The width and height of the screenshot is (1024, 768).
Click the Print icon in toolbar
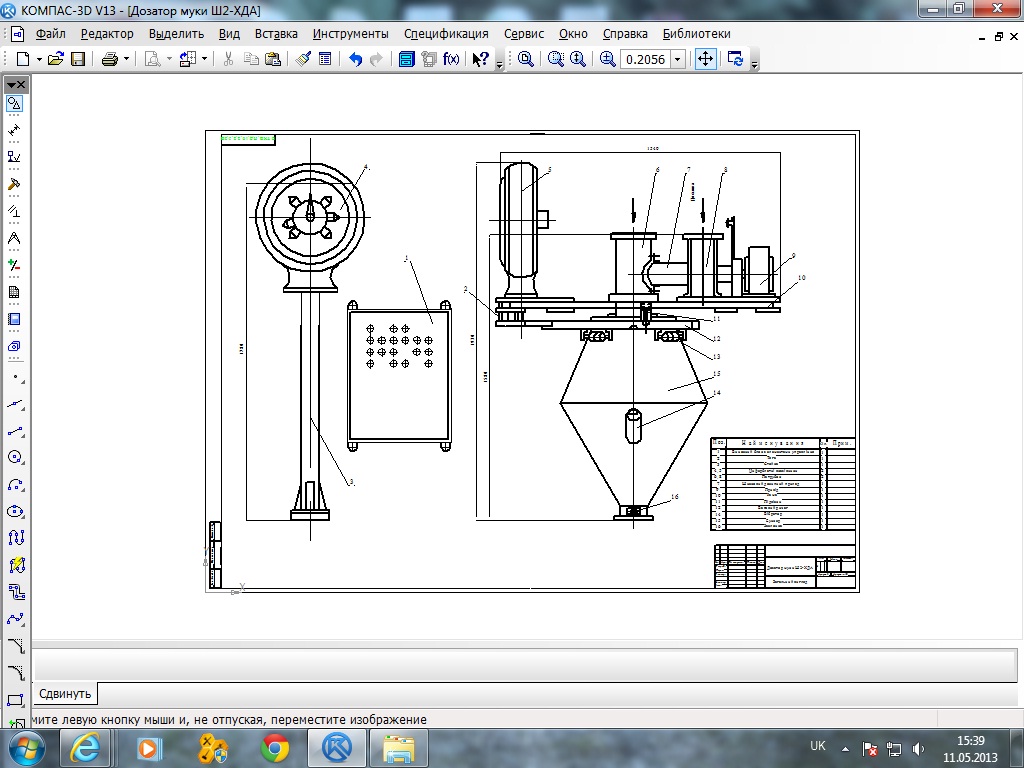pyautogui.click(x=110, y=59)
